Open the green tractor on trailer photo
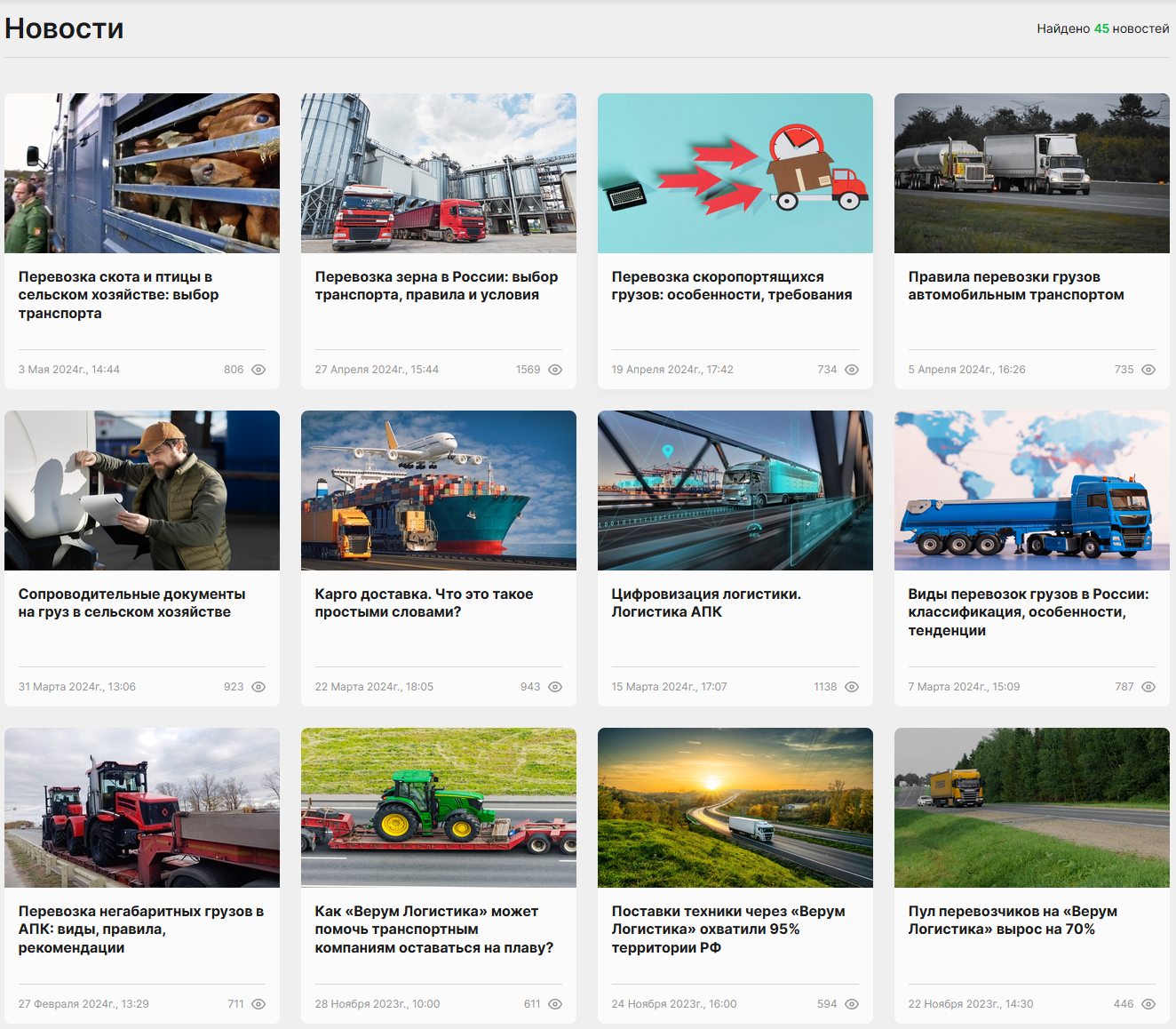Image resolution: width=1176 pixels, height=1029 pixels. click(x=439, y=808)
